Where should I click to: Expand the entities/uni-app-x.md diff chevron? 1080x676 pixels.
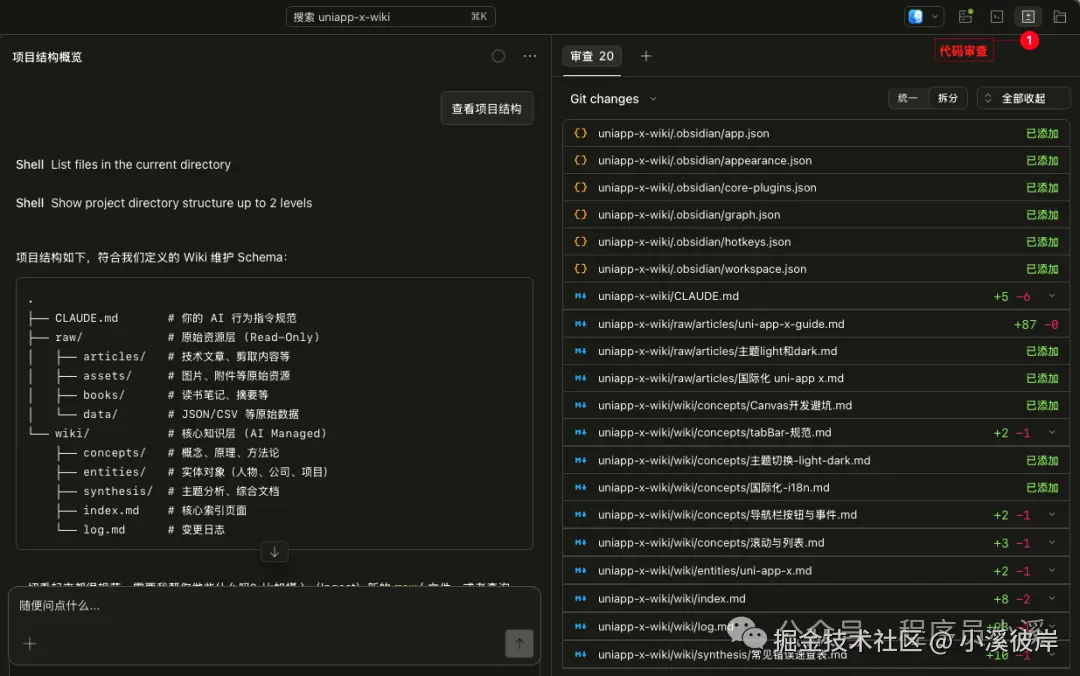click(x=1052, y=571)
